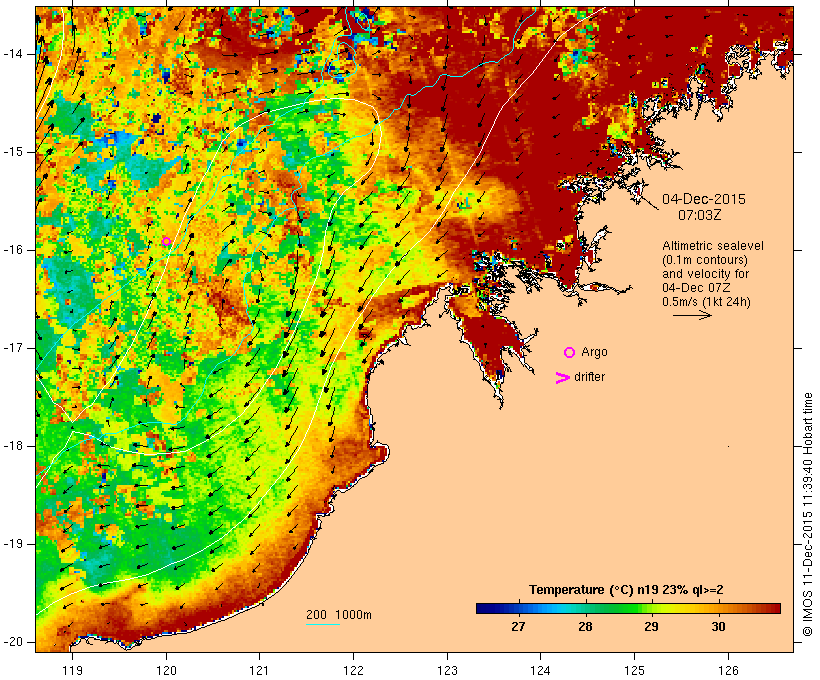Click the "-14" latitude axis label
This screenshot has width=820, height=680.
pos(13,54)
